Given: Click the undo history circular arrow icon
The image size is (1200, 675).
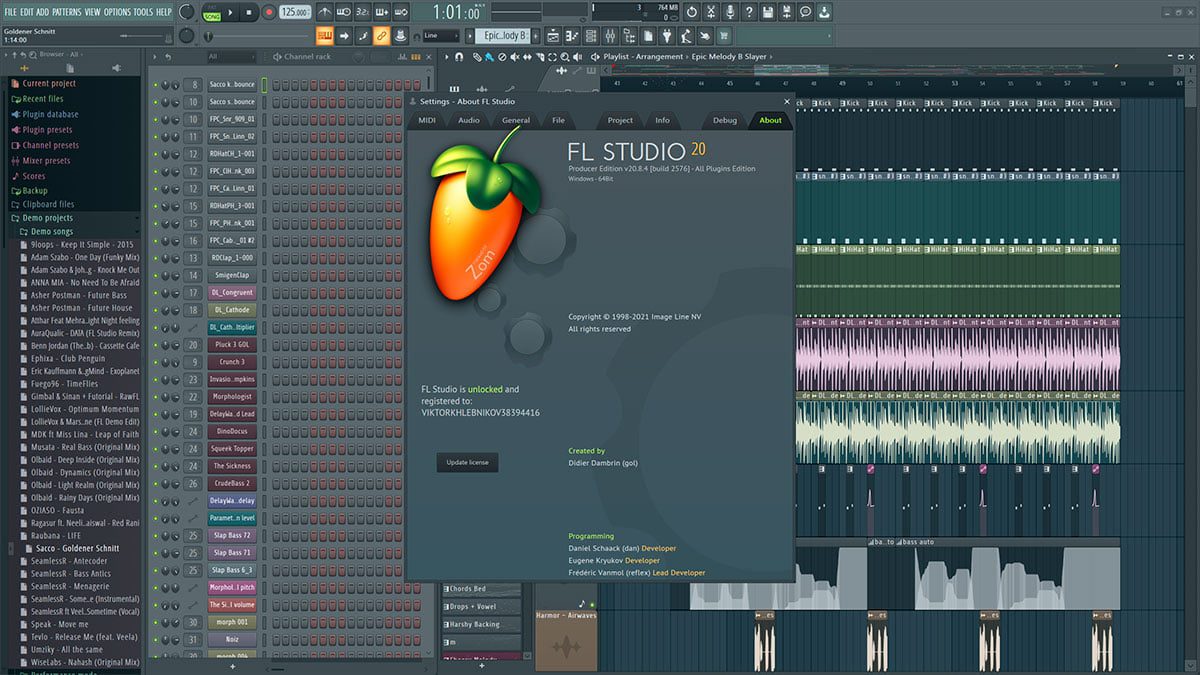Looking at the screenshot, I should [691, 12].
